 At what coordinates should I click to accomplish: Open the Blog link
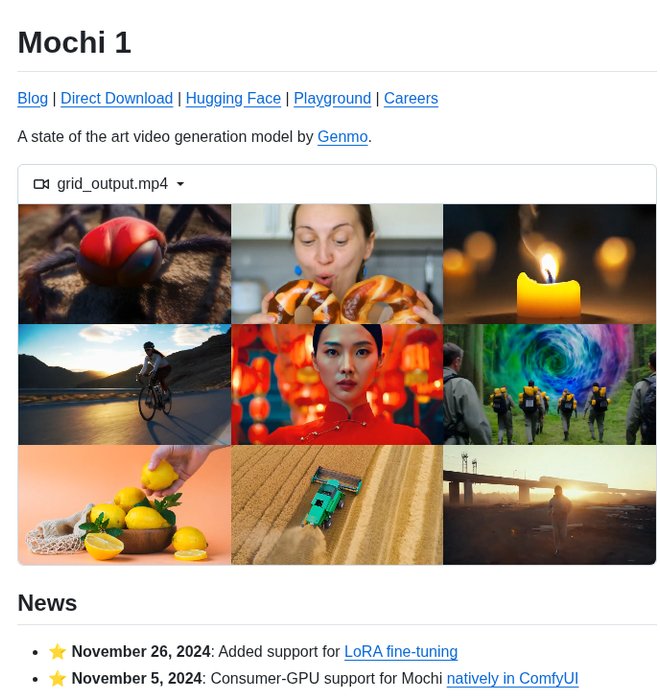(x=33, y=98)
